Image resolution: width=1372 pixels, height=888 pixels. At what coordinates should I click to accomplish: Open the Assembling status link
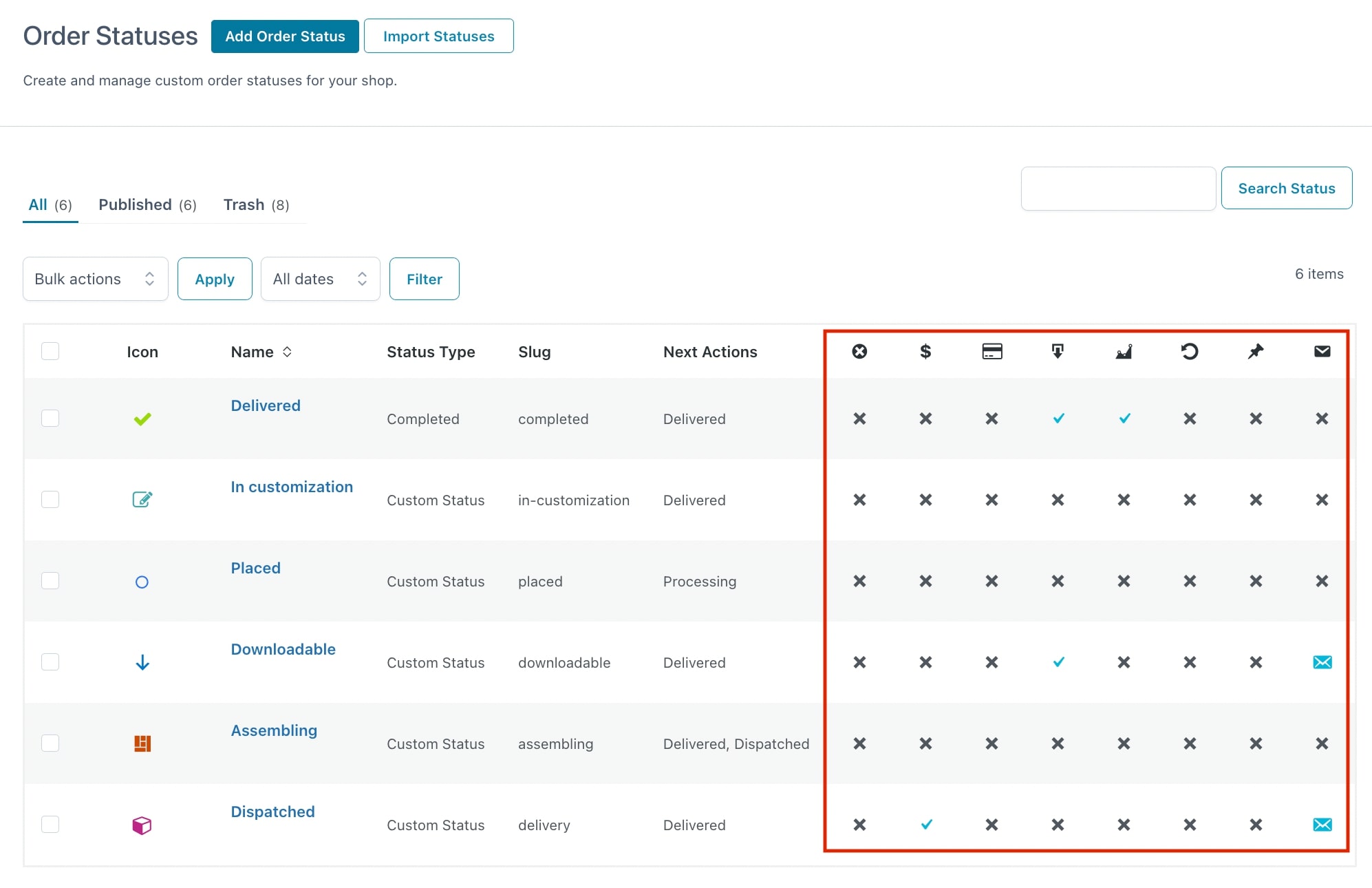(274, 730)
